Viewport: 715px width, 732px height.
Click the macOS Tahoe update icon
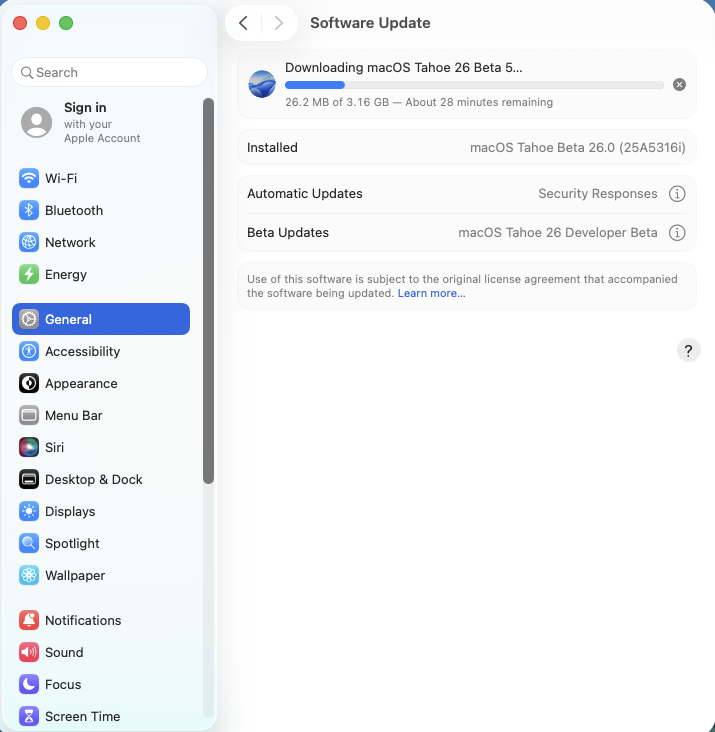(262, 84)
